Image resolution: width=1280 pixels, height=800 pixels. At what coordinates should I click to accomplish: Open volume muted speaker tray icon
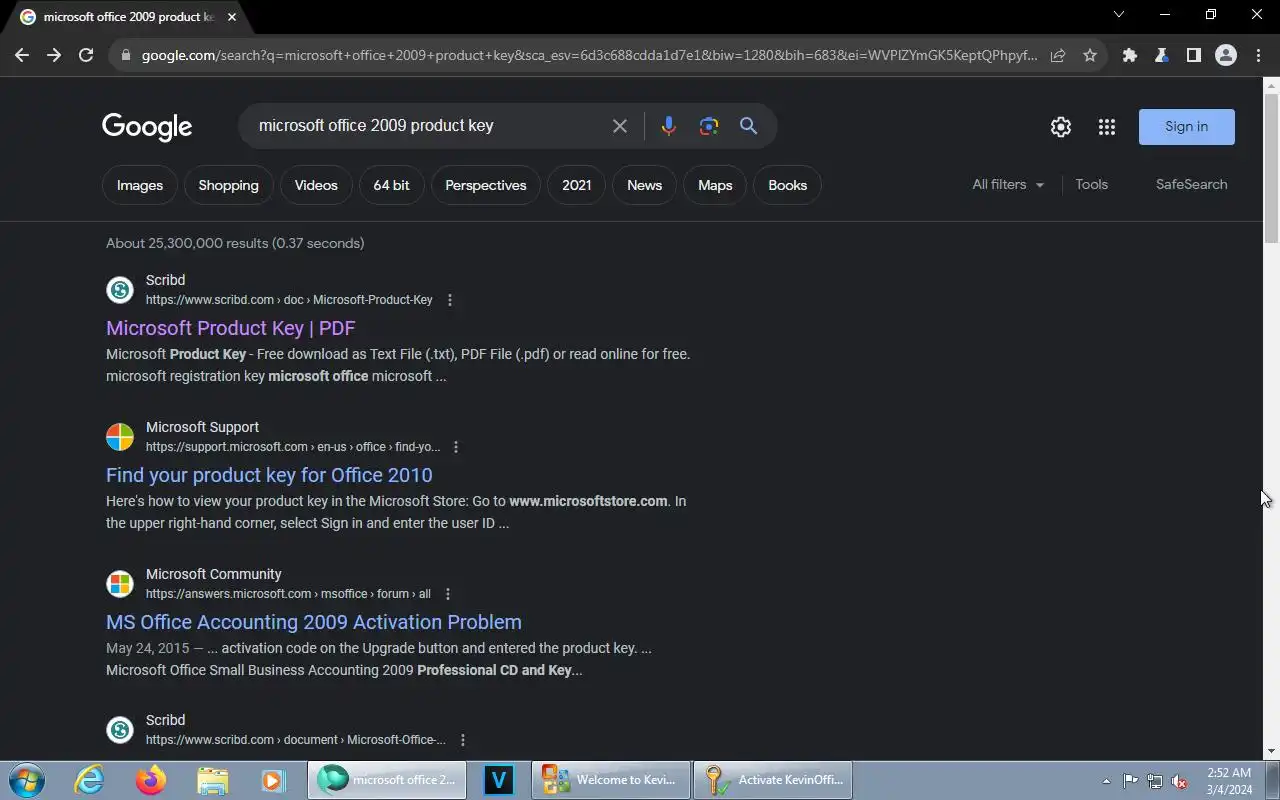1179,781
